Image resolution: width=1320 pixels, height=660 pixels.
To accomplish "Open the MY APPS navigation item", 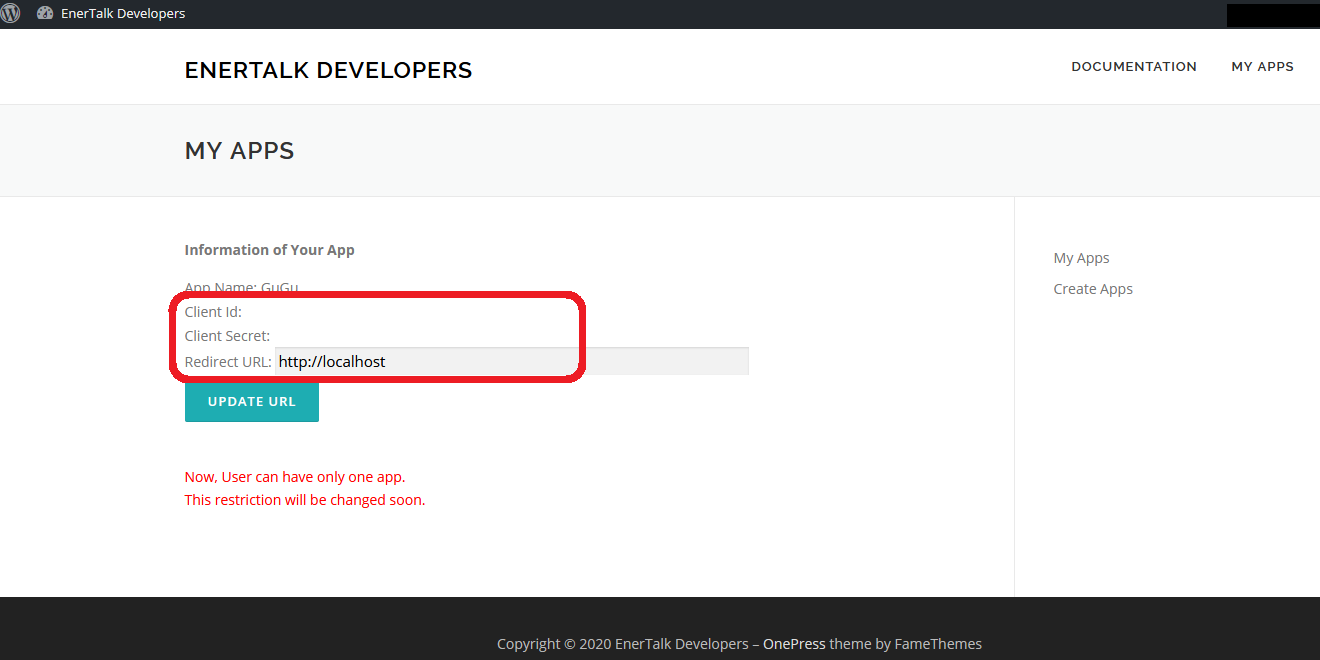I will pos(1262,67).
